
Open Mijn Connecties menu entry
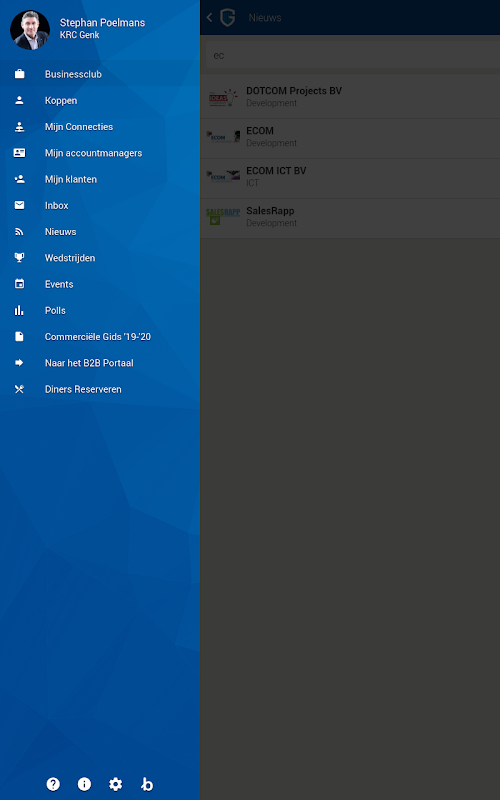(99, 127)
